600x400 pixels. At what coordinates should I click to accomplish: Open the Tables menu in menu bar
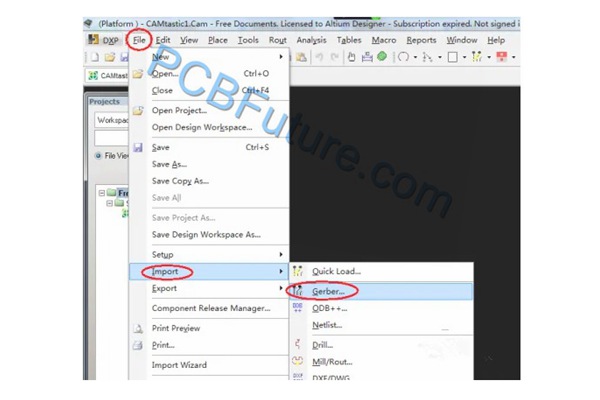pos(349,40)
